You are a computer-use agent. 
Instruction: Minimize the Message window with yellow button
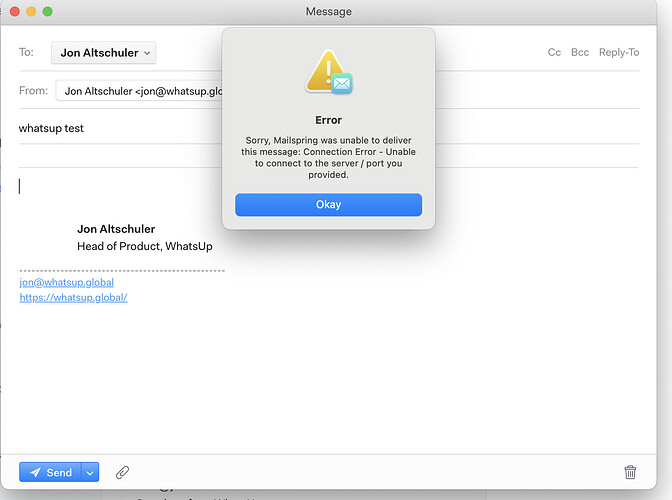click(x=31, y=12)
